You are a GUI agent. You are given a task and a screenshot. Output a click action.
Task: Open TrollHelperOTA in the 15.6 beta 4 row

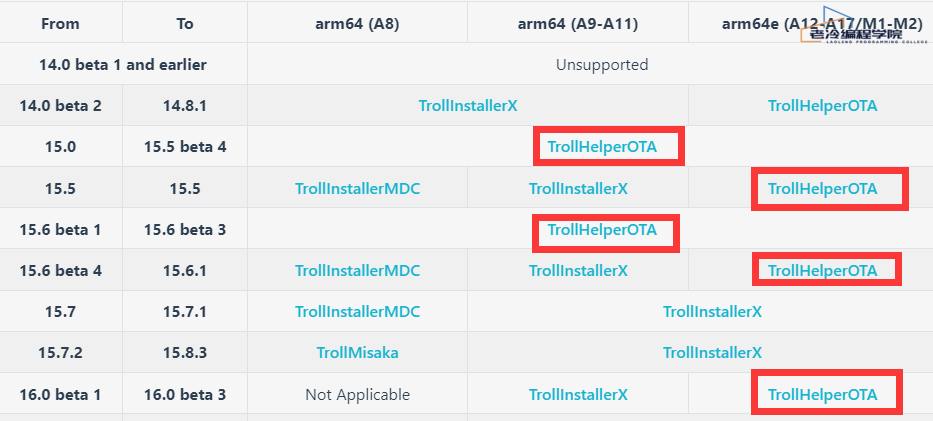[822, 270]
